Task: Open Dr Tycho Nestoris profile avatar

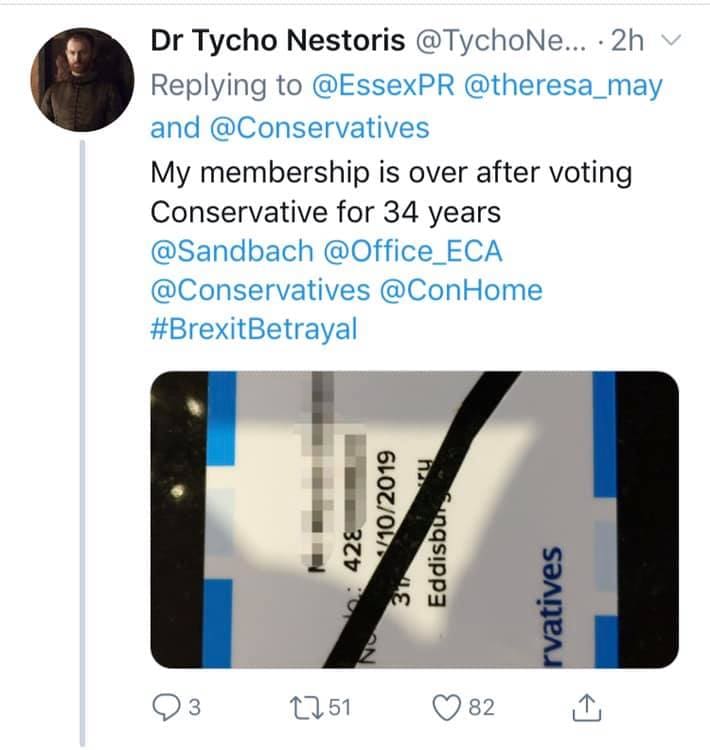Action: pos(82,80)
